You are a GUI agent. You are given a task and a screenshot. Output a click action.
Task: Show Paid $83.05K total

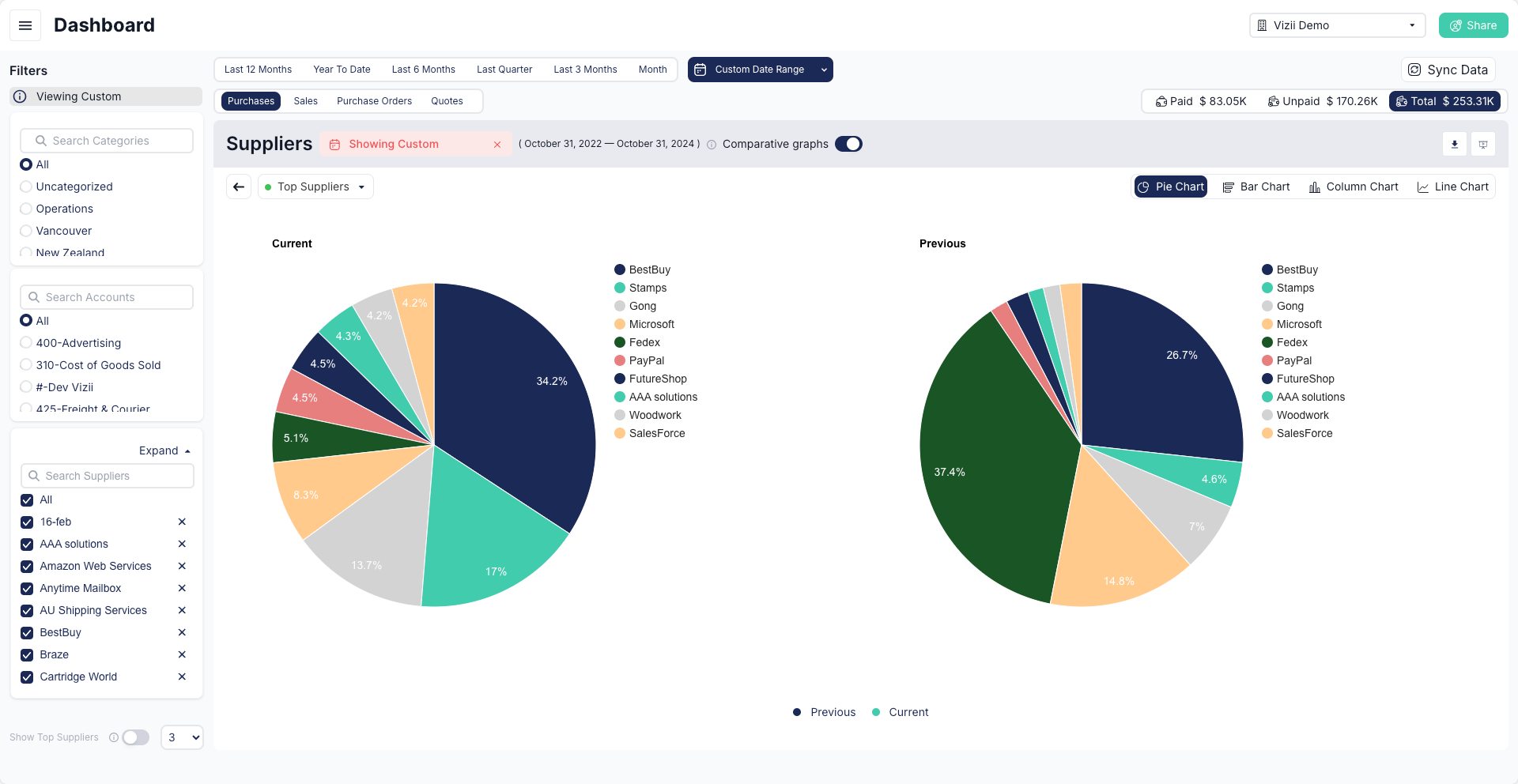click(1201, 101)
